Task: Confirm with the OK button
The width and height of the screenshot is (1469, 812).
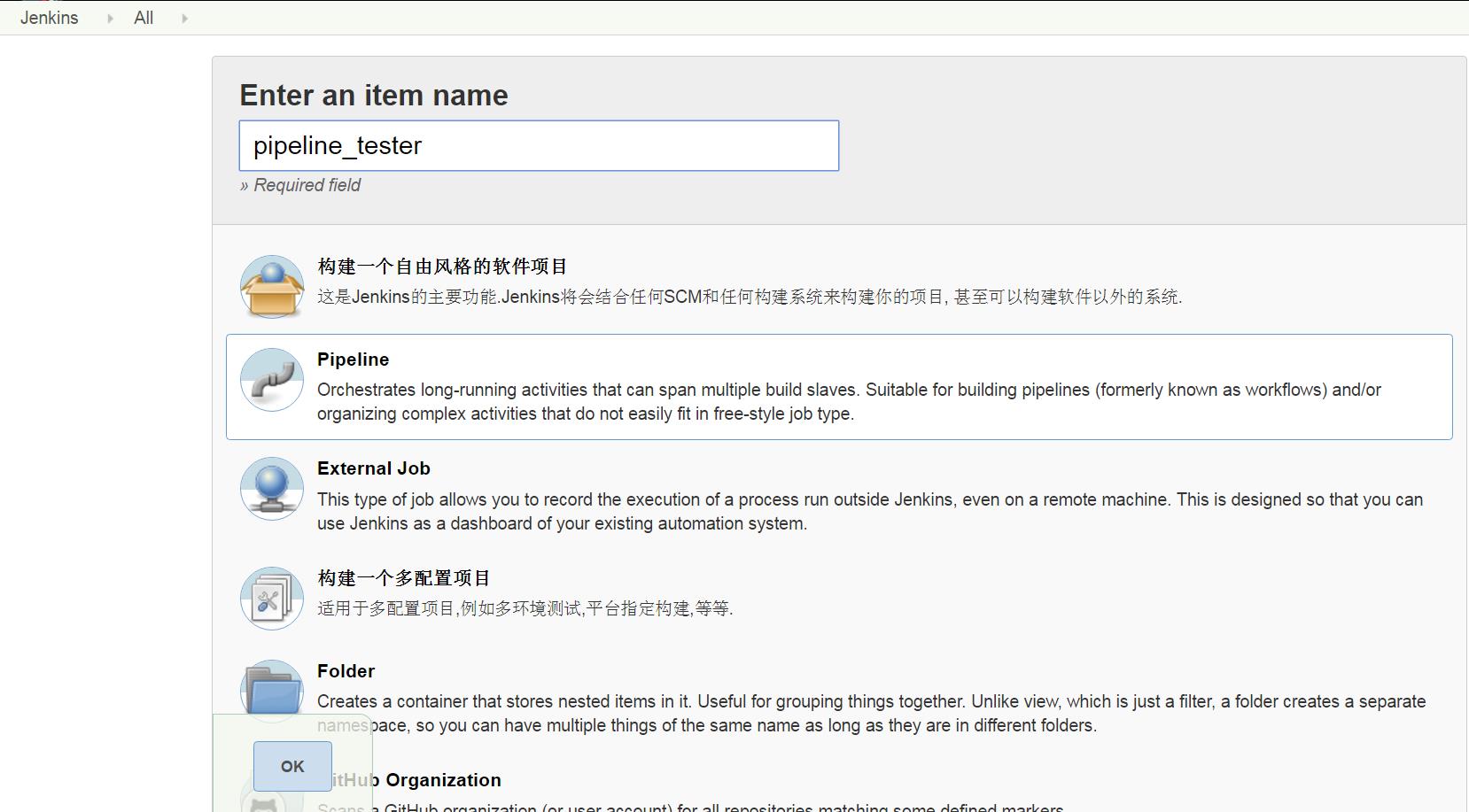Action: [x=292, y=766]
